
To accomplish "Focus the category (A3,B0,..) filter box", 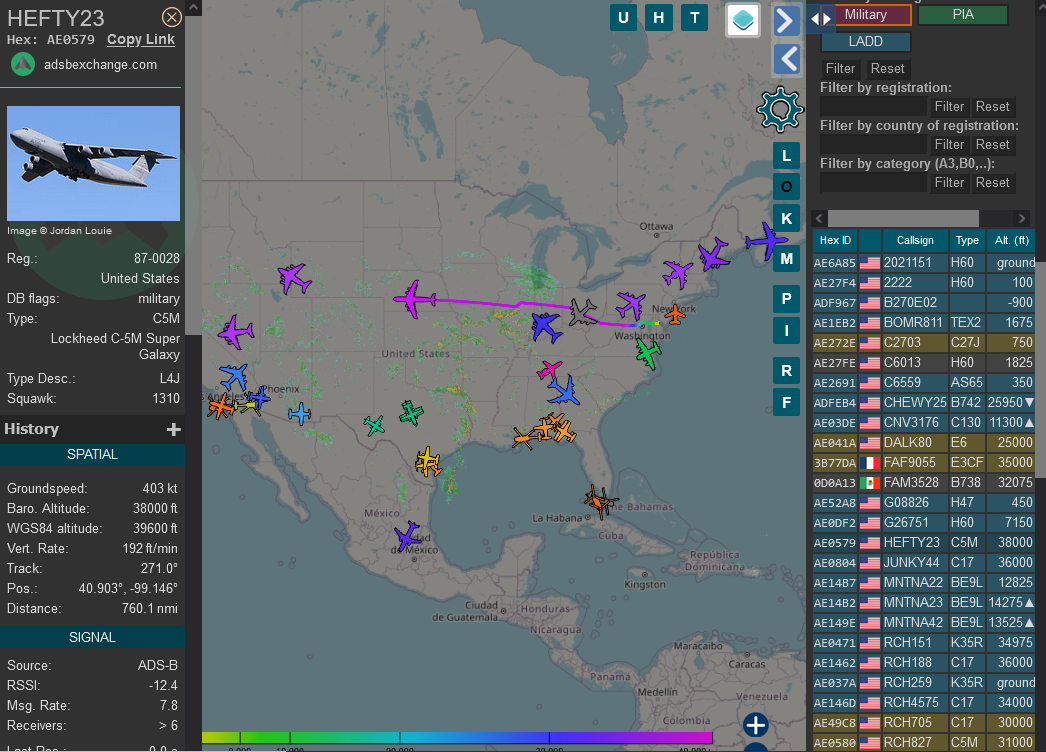I will point(874,183).
